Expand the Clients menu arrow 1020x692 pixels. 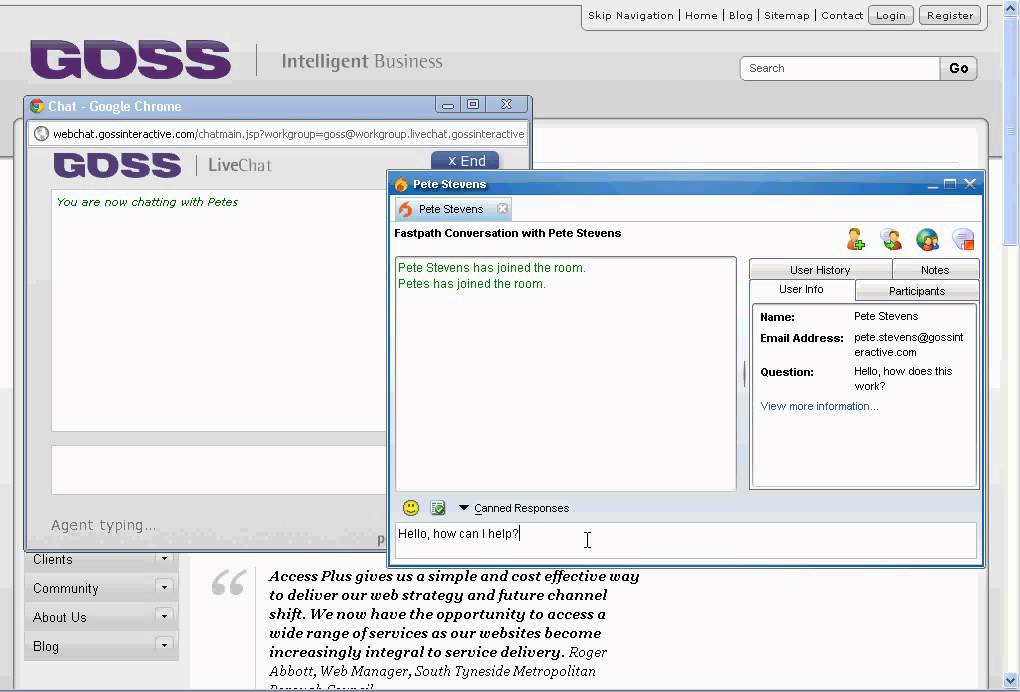(165, 559)
